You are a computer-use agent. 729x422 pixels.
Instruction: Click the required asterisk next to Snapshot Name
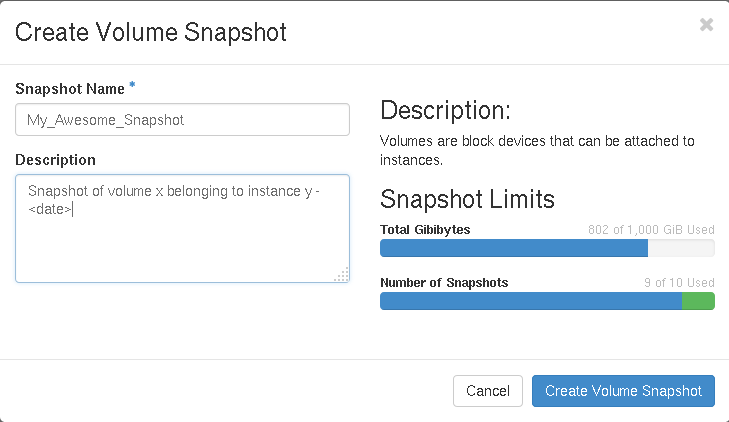132,85
